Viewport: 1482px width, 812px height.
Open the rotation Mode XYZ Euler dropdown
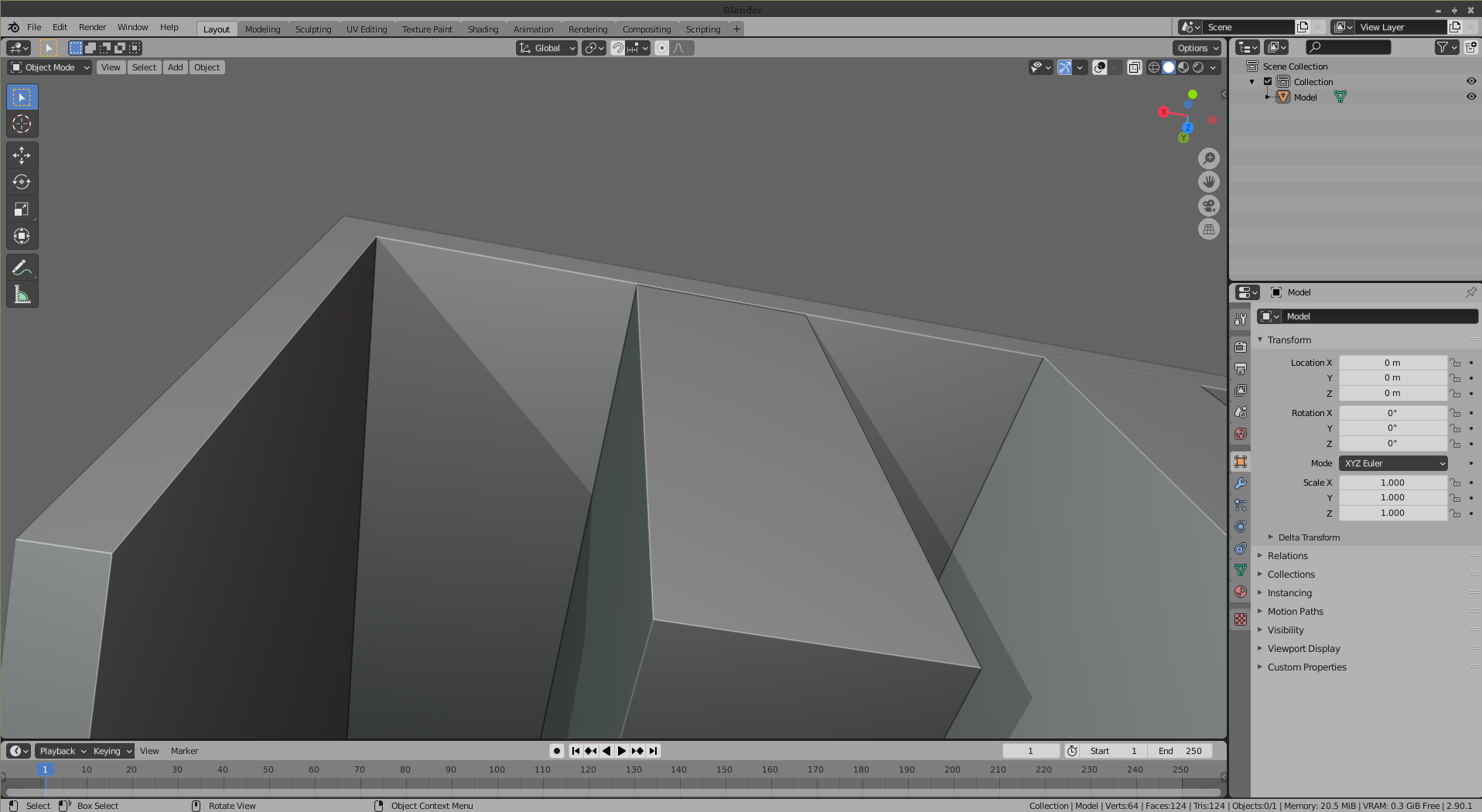(1392, 463)
